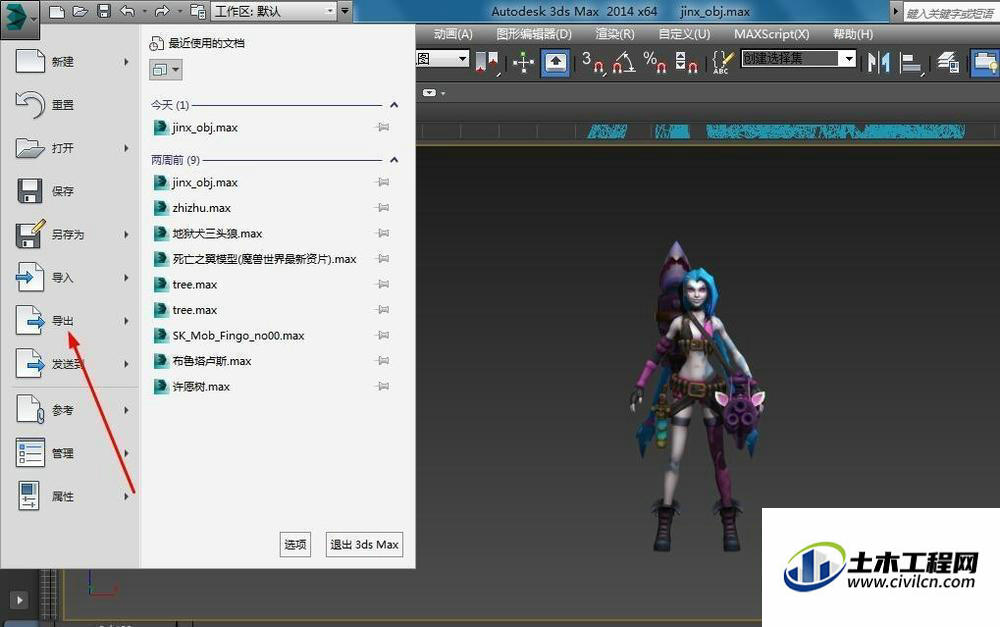
Task: Pin 许愿树.max in recent documents
Action: coord(383,386)
